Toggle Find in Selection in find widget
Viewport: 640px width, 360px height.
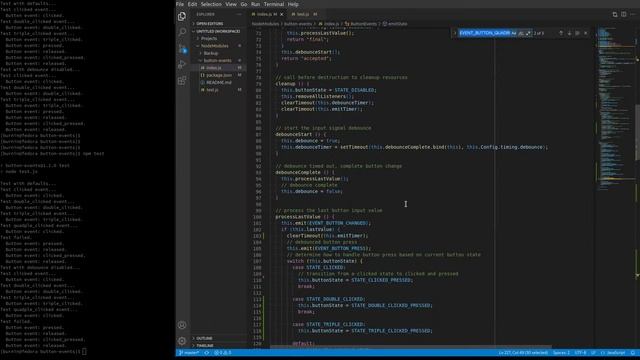[577, 33]
